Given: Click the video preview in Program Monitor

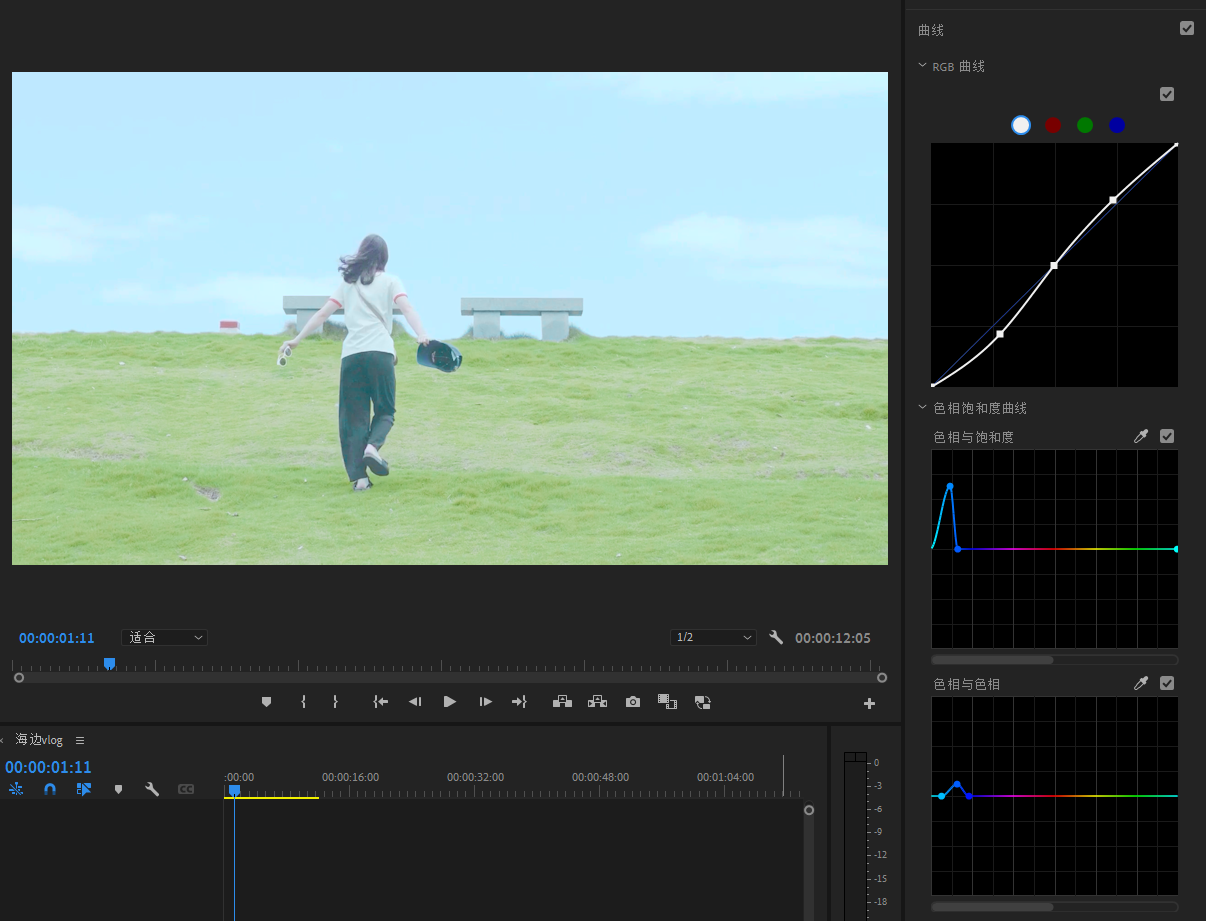Looking at the screenshot, I should [x=450, y=318].
